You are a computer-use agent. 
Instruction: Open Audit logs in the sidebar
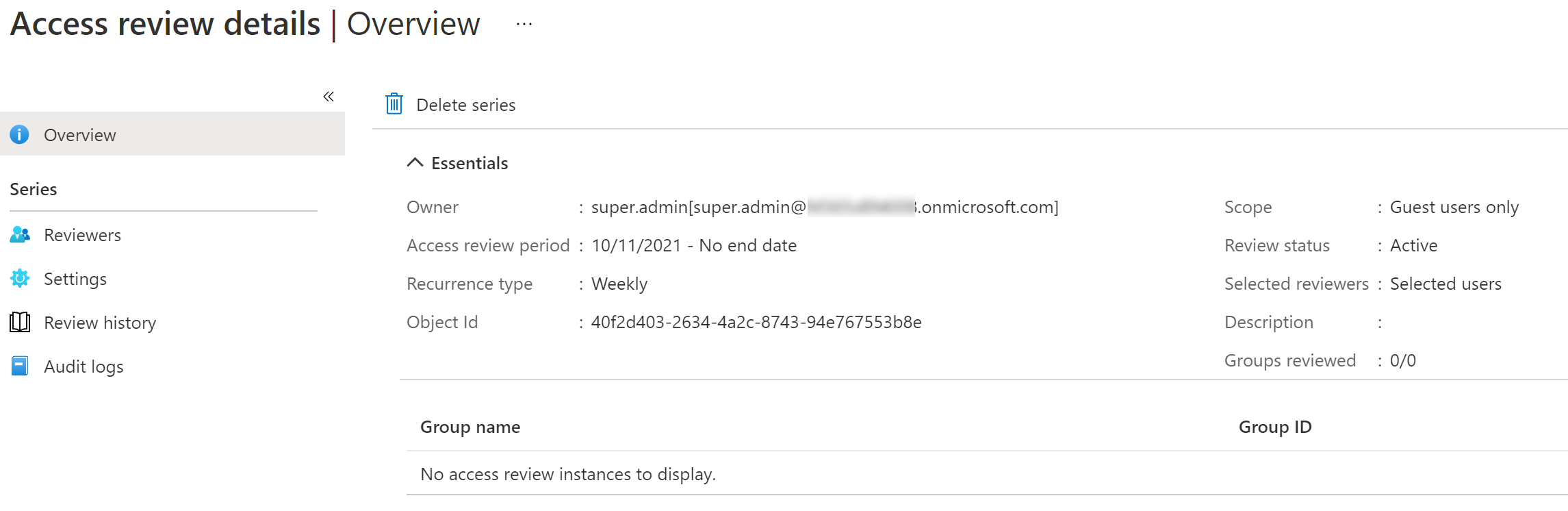click(83, 366)
